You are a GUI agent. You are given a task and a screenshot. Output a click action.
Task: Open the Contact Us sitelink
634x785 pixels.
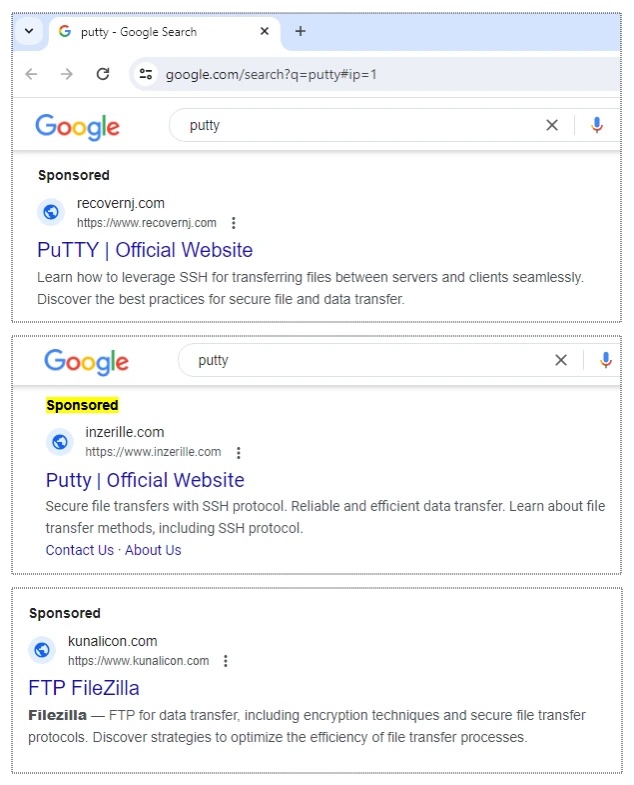pyautogui.click(x=80, y=550)
